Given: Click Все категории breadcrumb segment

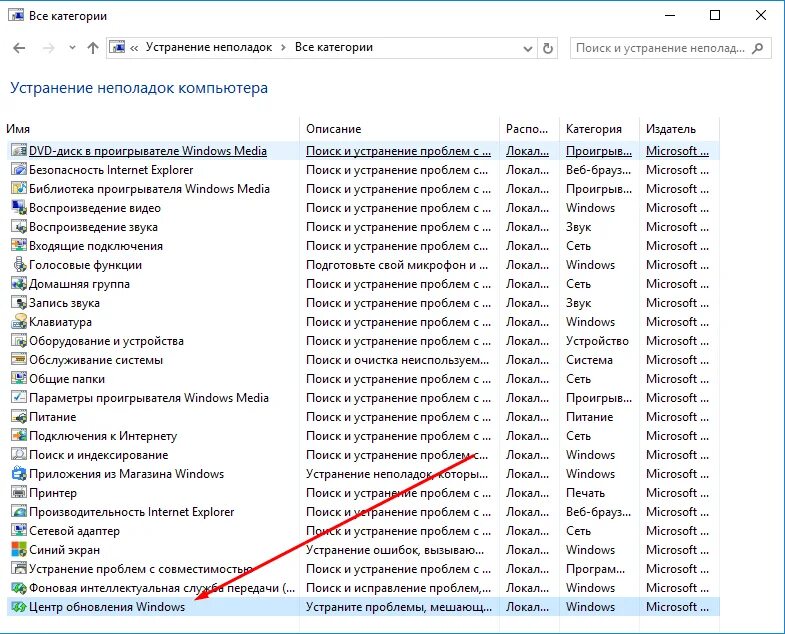Looking at the screenshot, I should tap(334, 47).
